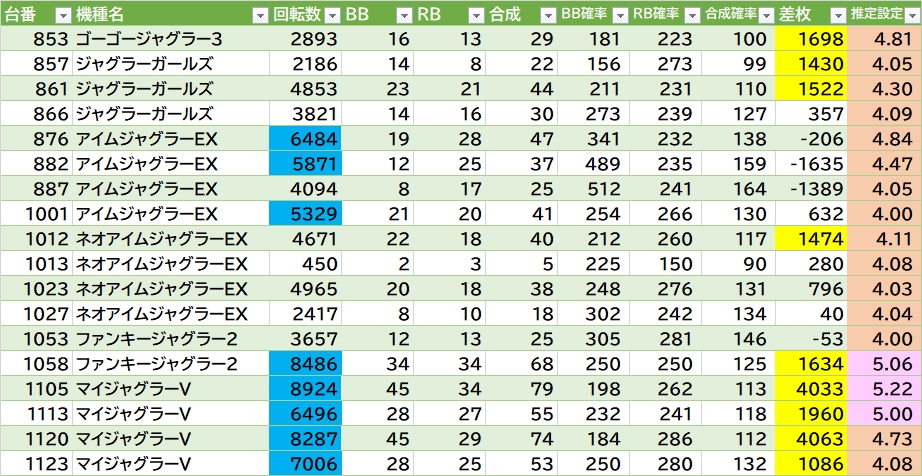Expand the 合成 column filter dropdown

tap(547, 14)
